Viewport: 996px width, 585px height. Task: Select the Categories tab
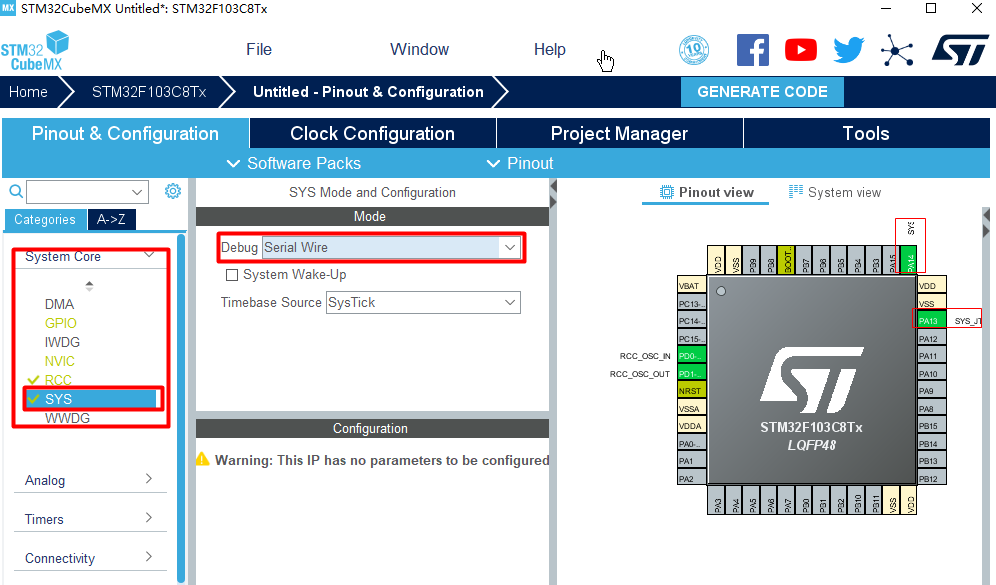[45, 219]
